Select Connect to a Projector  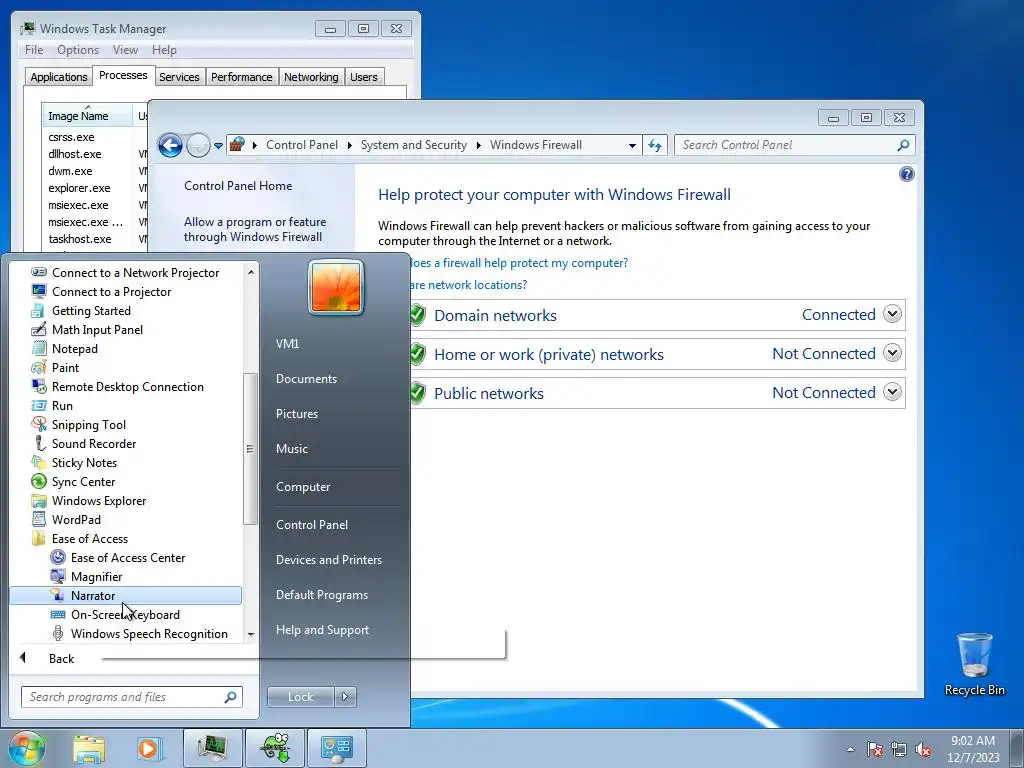click(x=111, y=292)
